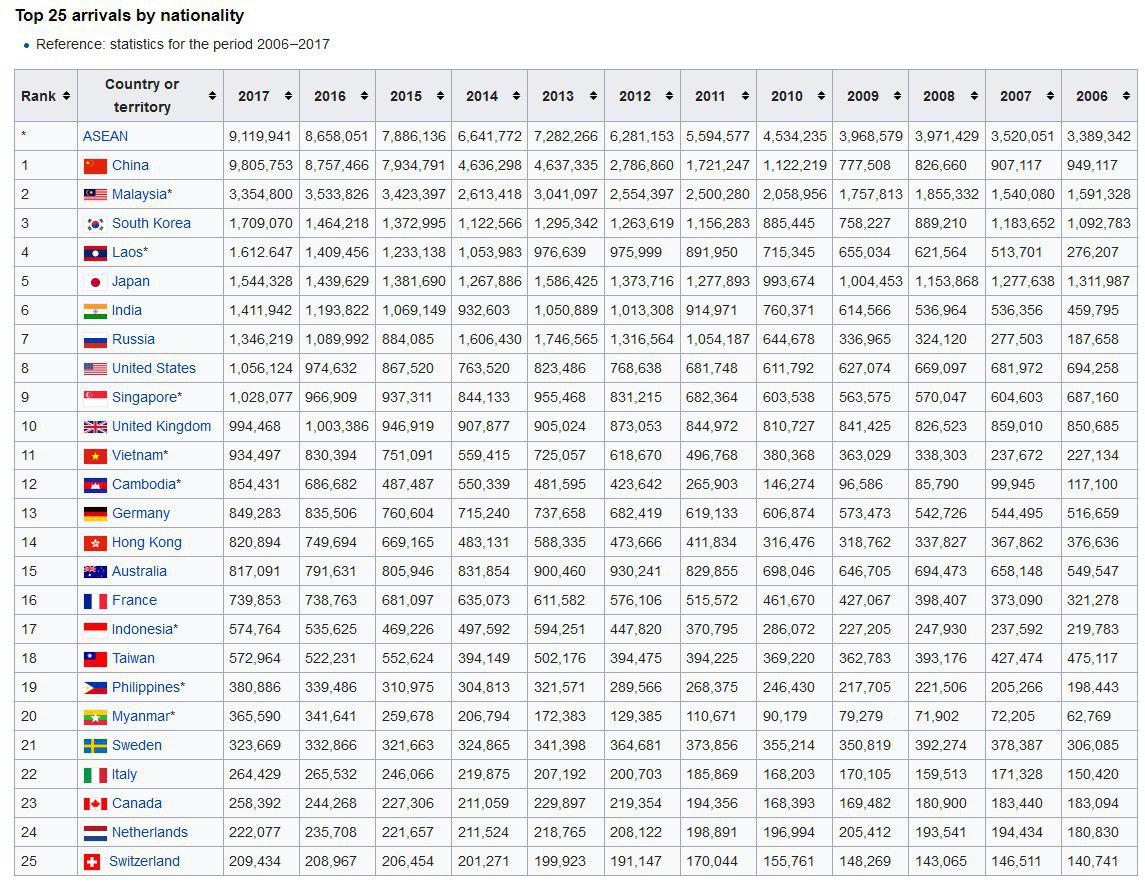Click the Sweden flag icon

click(95, 746)
